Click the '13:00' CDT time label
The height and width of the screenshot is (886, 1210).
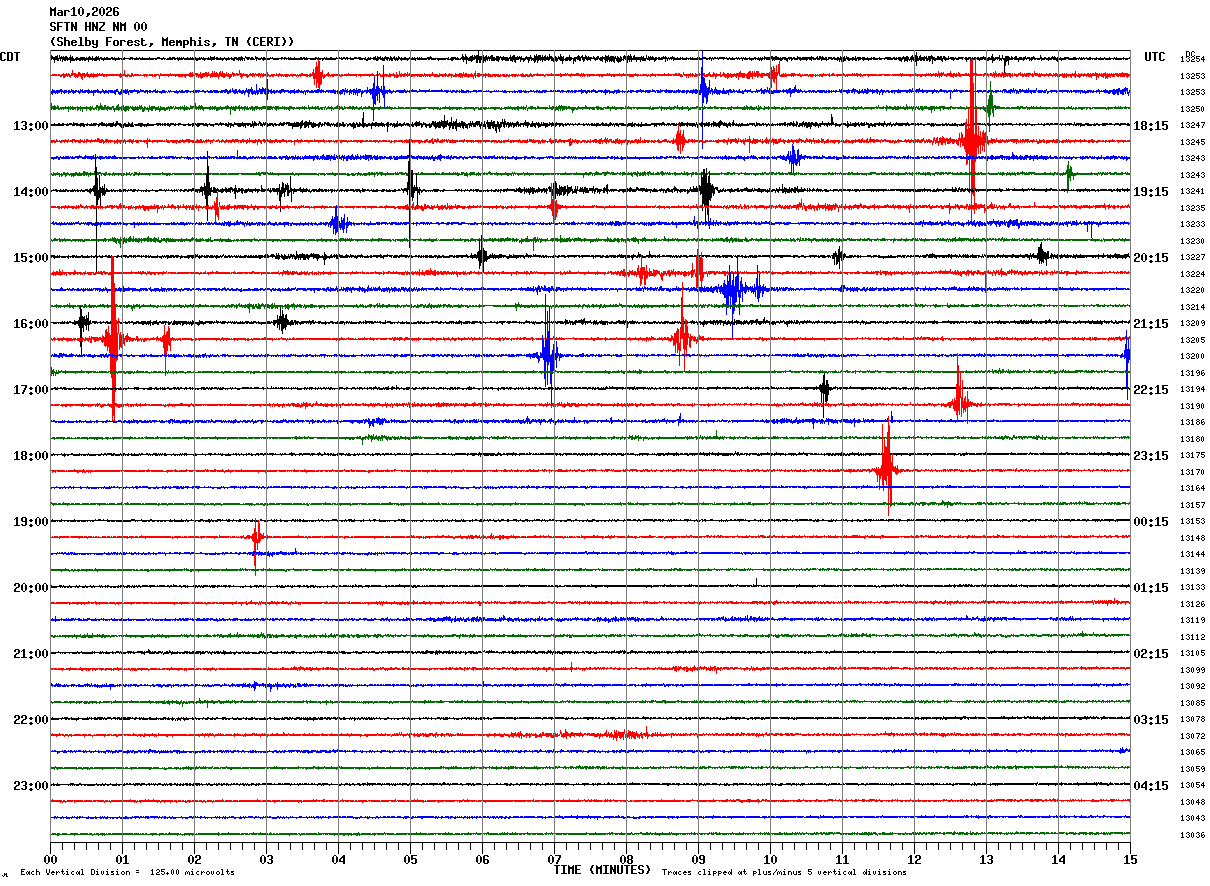click(30, 126)
